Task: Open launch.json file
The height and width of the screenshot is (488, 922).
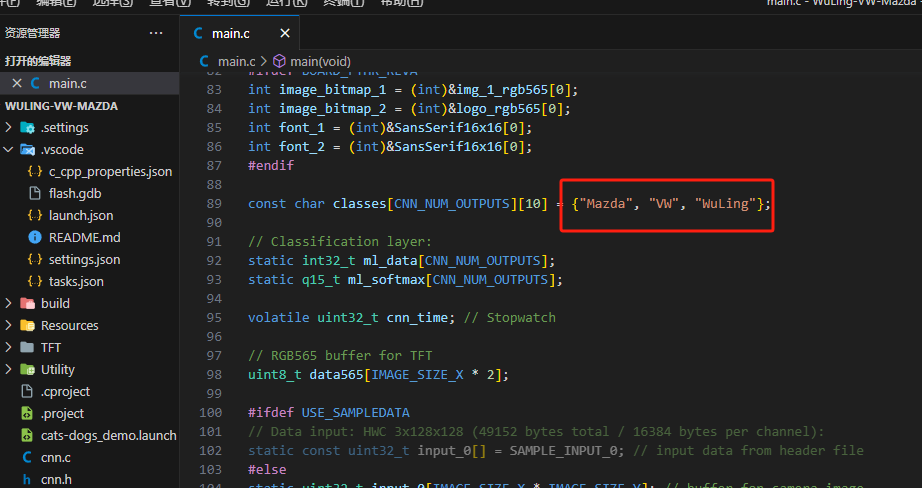Action: [81, 215]
